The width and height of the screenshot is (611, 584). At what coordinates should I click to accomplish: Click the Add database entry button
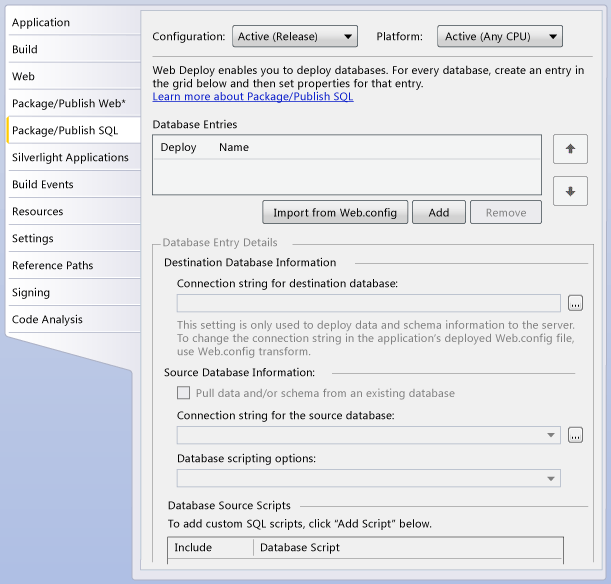click(439, 212)
